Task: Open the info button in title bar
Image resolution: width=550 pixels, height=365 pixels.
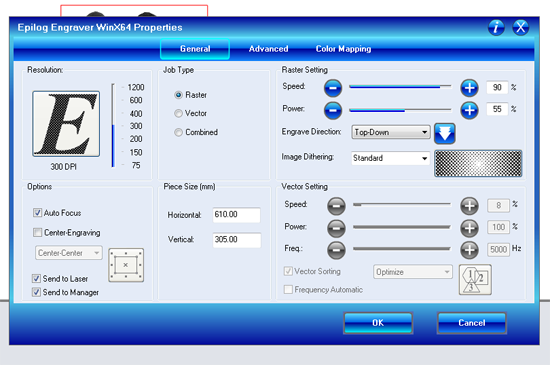Action: click(x=496, y=27)
